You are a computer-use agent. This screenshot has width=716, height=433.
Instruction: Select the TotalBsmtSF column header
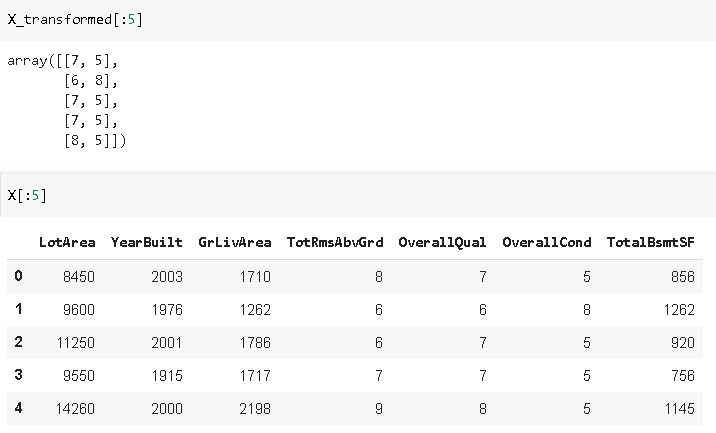tap(651, 243)
